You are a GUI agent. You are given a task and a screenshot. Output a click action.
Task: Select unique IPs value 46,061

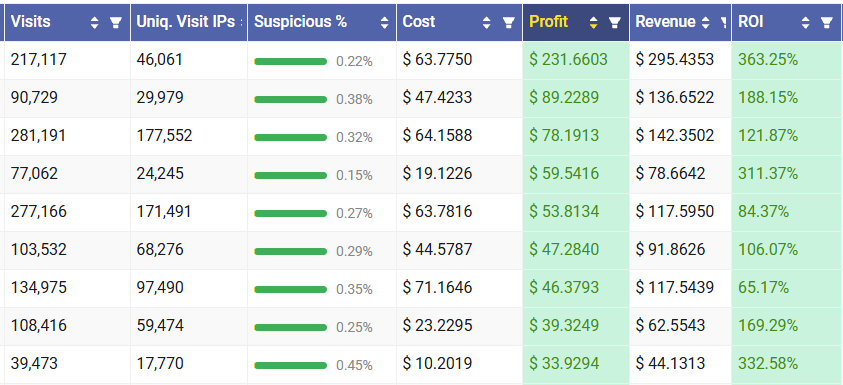pos(160,59)
